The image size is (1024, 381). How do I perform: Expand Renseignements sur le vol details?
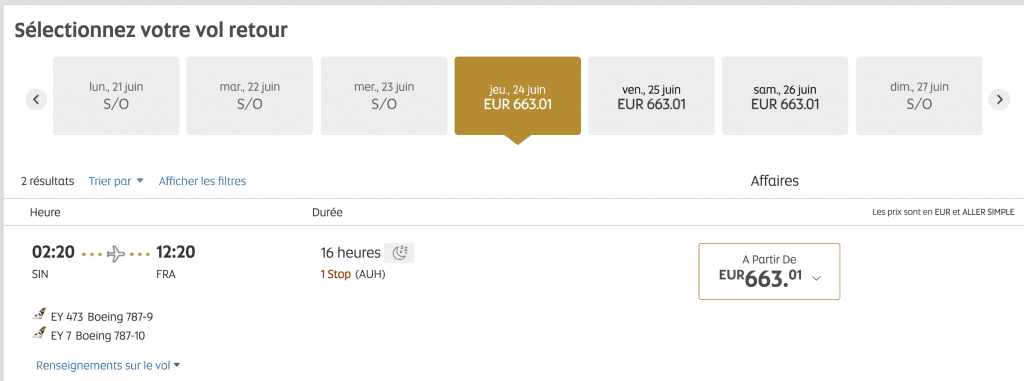point(108,365)
